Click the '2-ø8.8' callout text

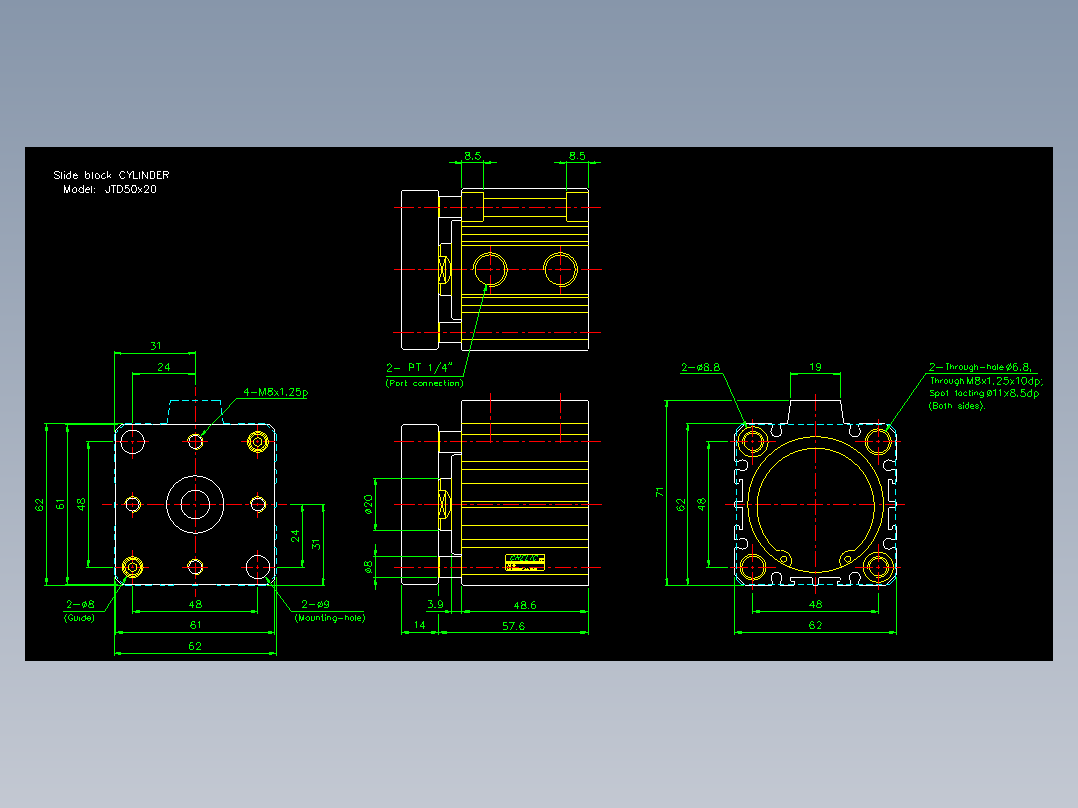coord(701,367)
